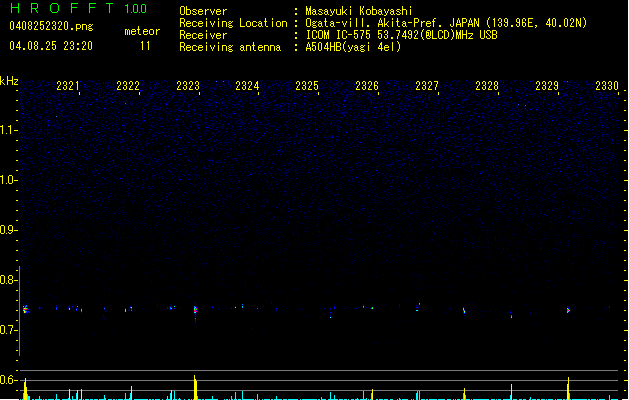629x400 pixels.
Task: Click the 2329 time marker
Action: [x=547, y=86]
